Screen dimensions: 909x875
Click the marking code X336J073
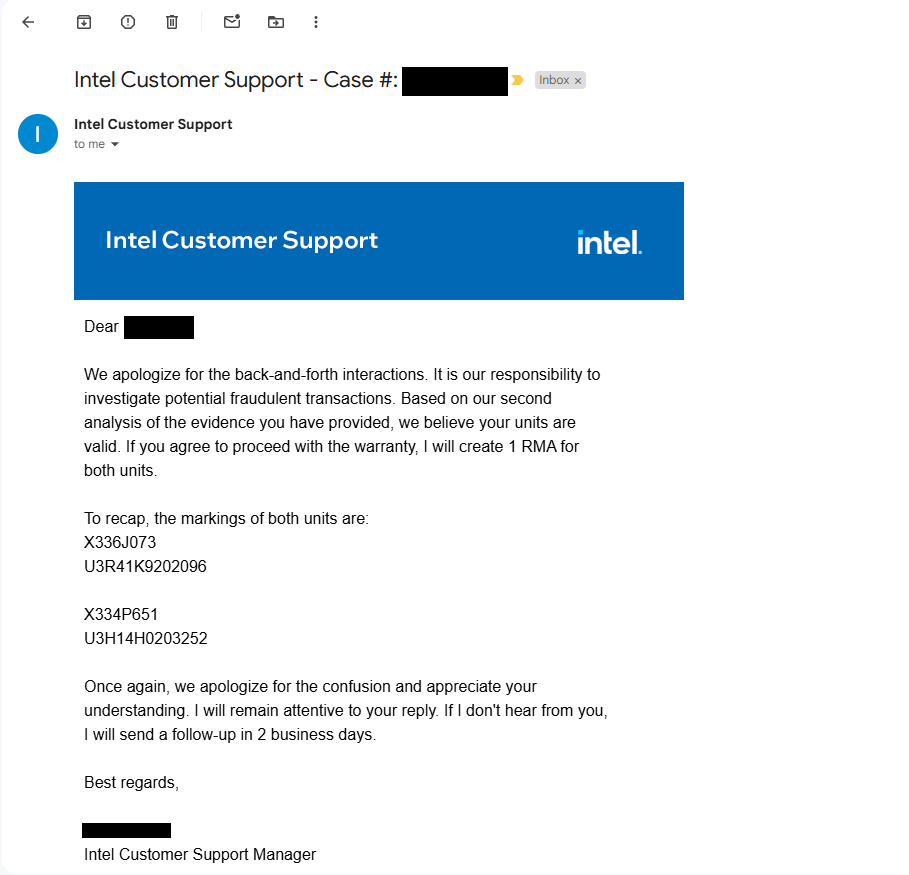[120, 542]
